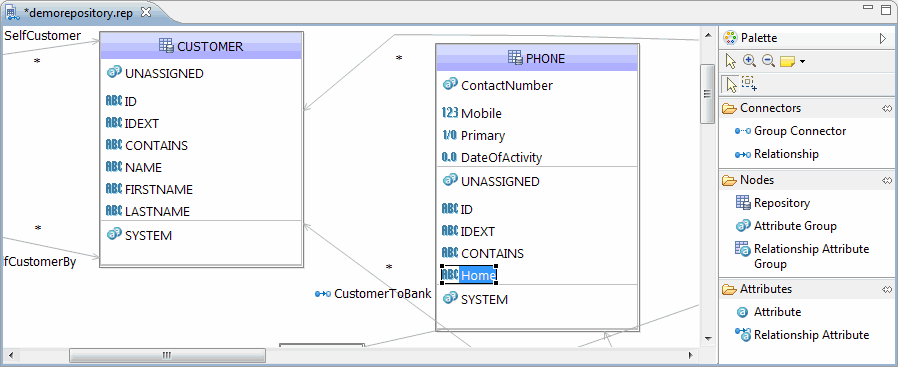Click the horizontal scrollbar thumb
Image resolution: width=898 pixels, height=367 pixels.
click(167, 355)
